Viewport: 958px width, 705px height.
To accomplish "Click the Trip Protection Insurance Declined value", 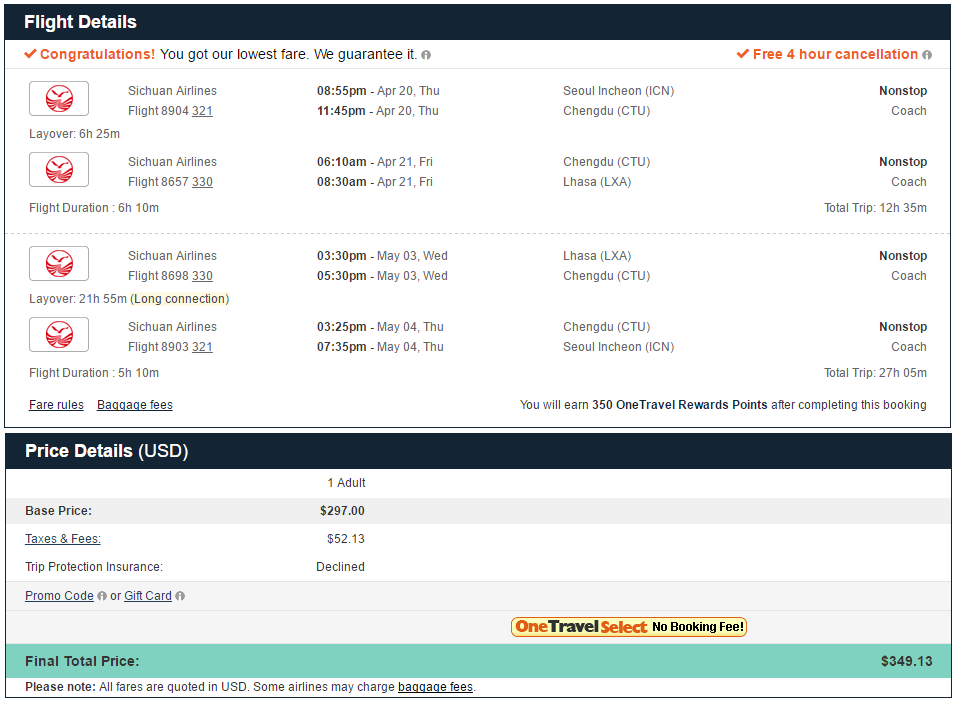I will [x=340, y=567].
